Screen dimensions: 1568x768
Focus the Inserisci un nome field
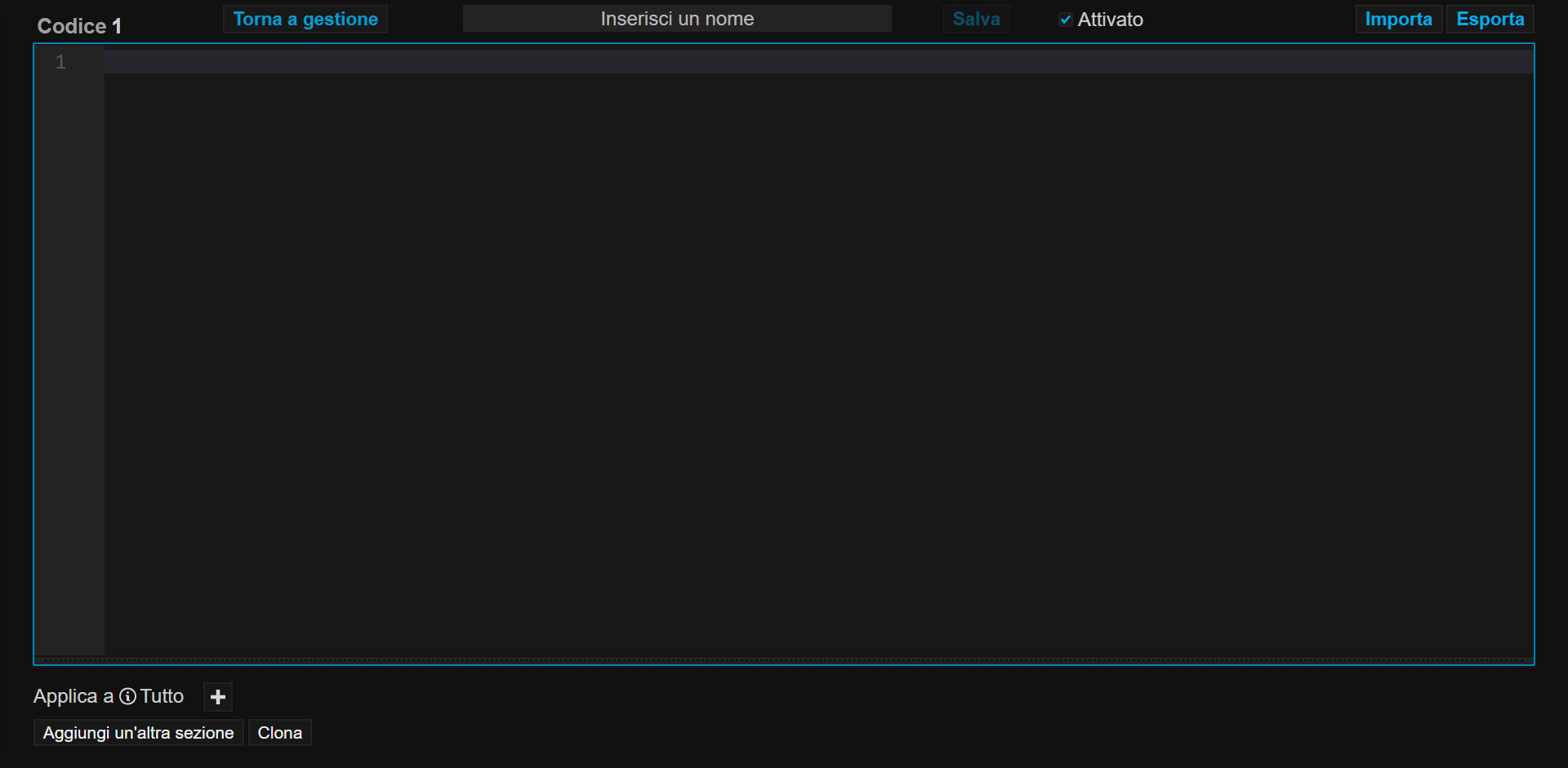tap(677, 19)
